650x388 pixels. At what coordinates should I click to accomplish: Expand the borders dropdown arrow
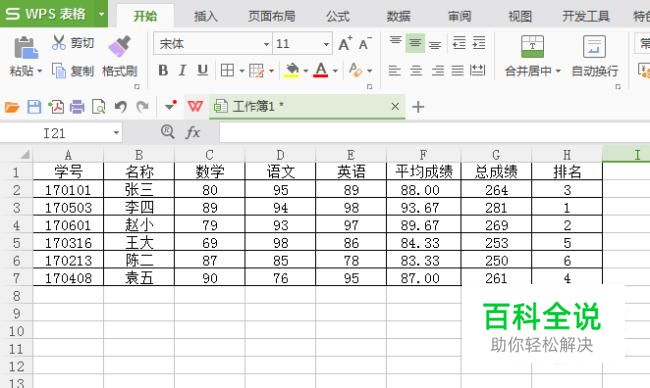pos(242,71)
